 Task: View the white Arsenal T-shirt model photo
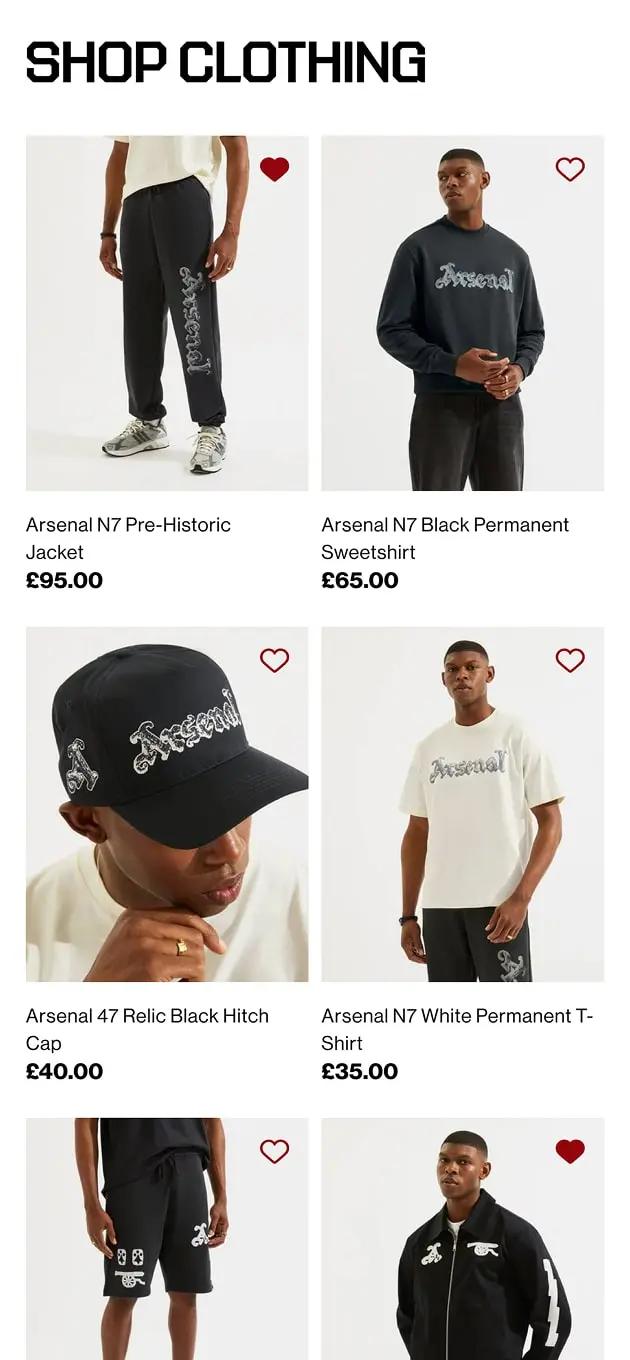pyautogui.click(x=462, y=804)
